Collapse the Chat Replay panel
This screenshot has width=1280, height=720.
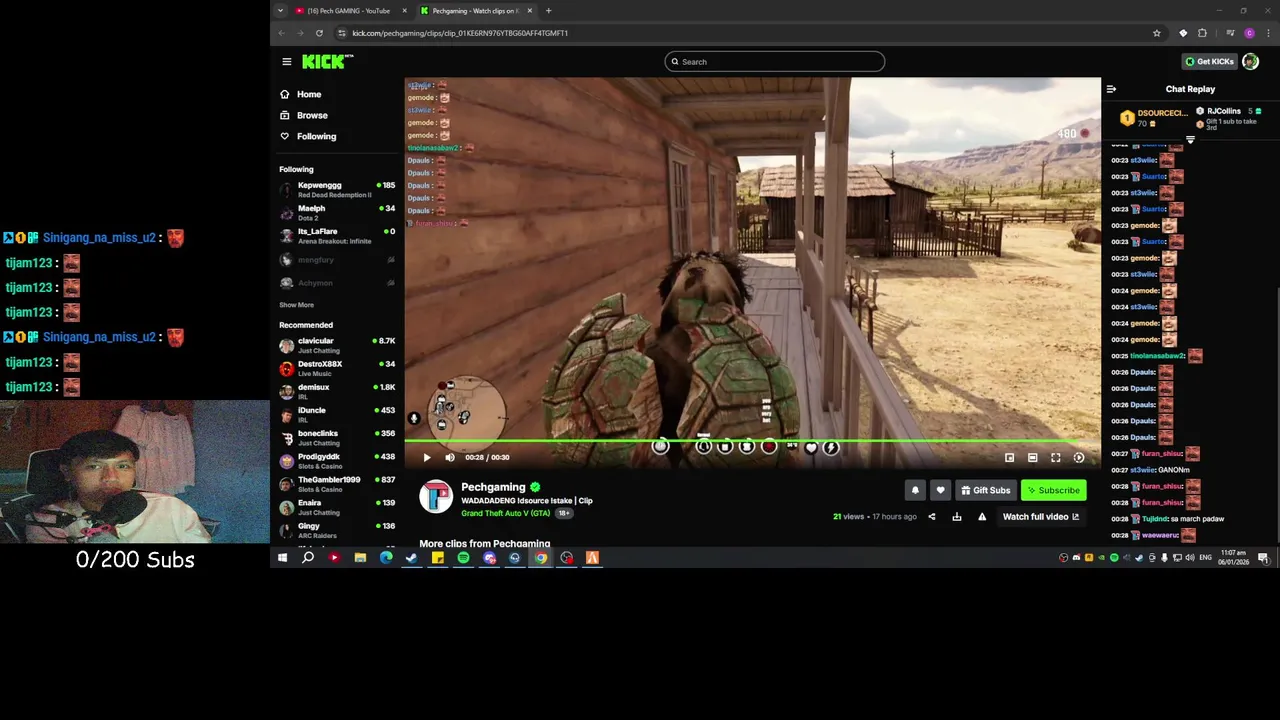[x=1111, y=89]
